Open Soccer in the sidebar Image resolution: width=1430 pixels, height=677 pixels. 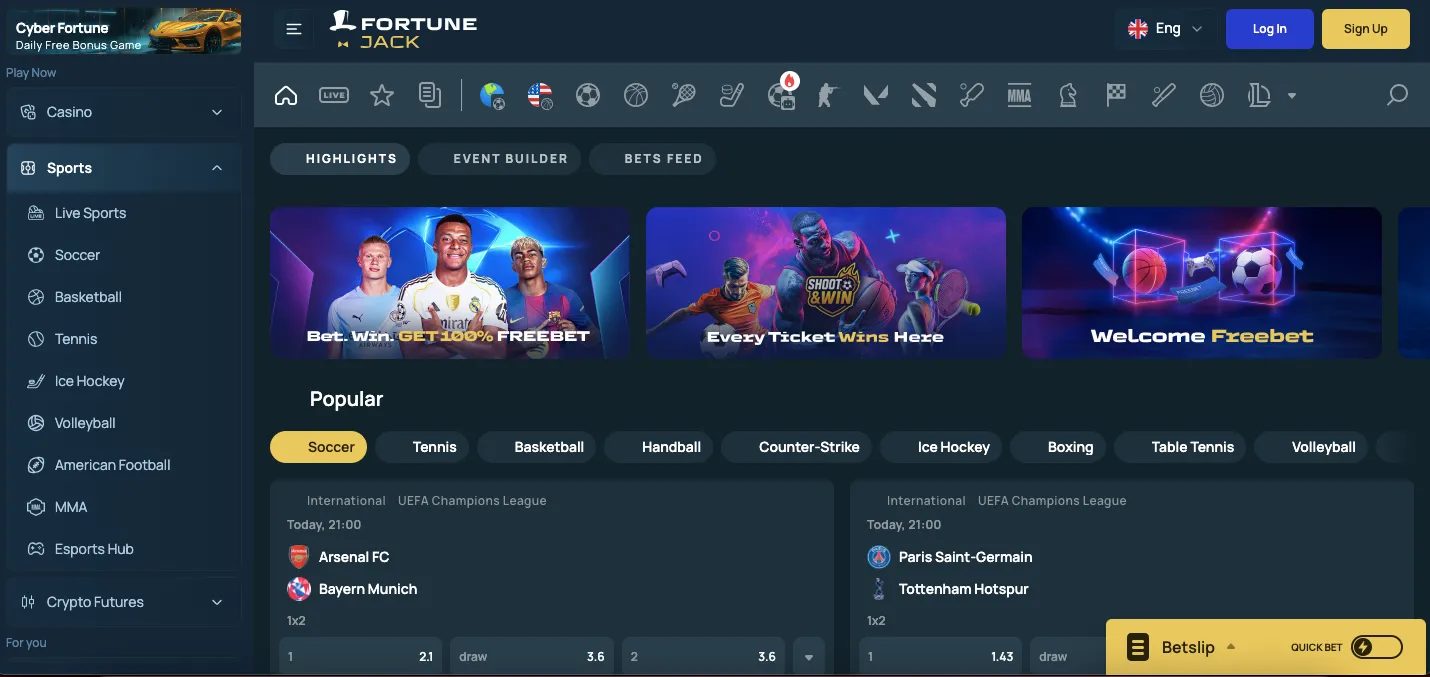(x=123, y=255)
